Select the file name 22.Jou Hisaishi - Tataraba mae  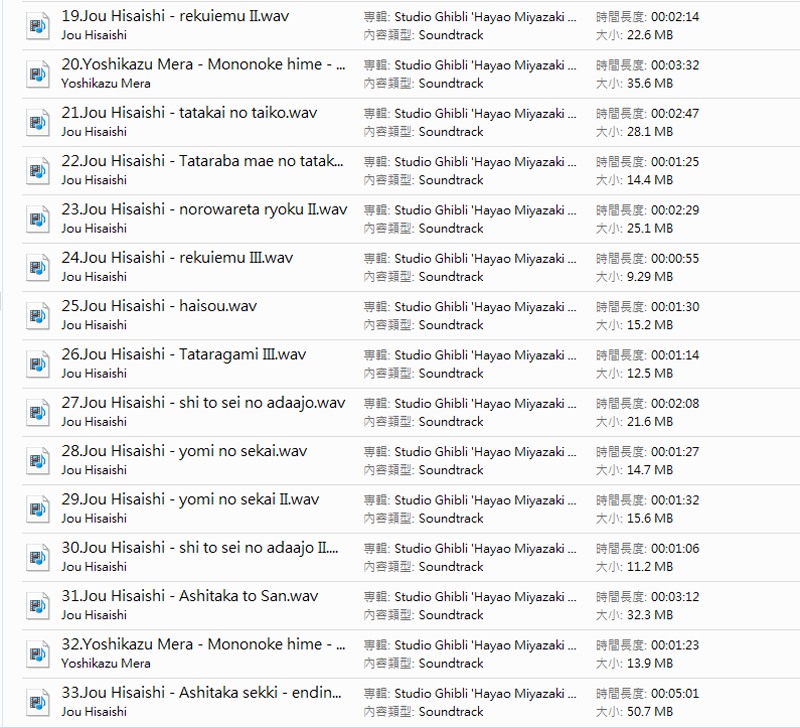[x=202, y=161]
